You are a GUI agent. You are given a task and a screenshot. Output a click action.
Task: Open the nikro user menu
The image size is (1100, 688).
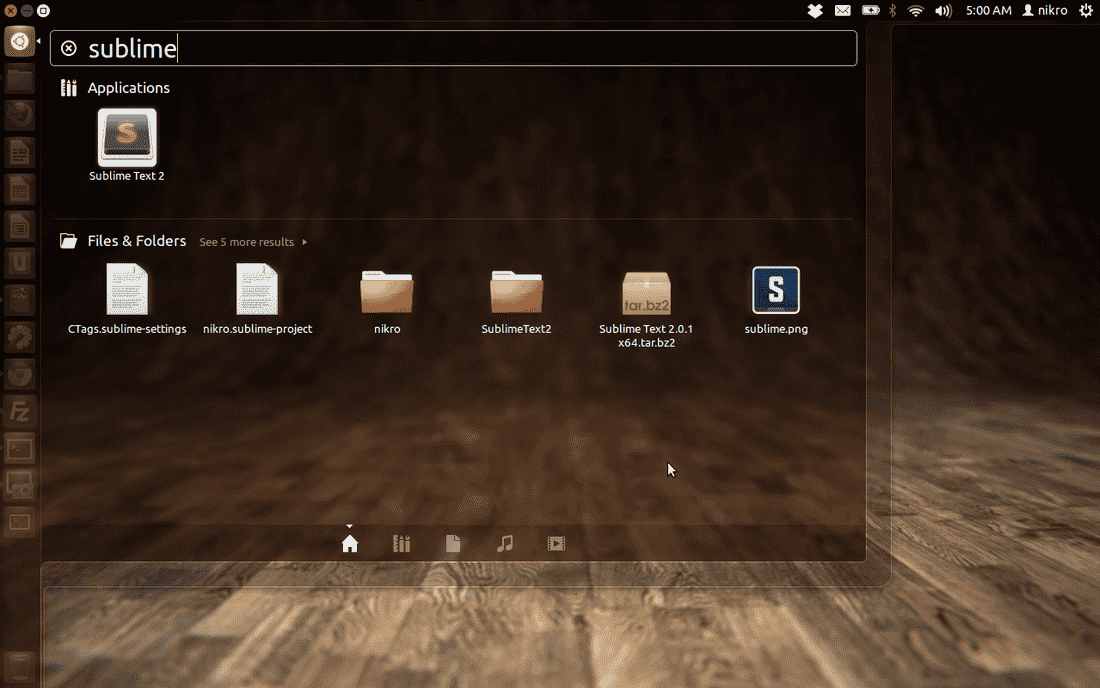tap(1045, 11)
